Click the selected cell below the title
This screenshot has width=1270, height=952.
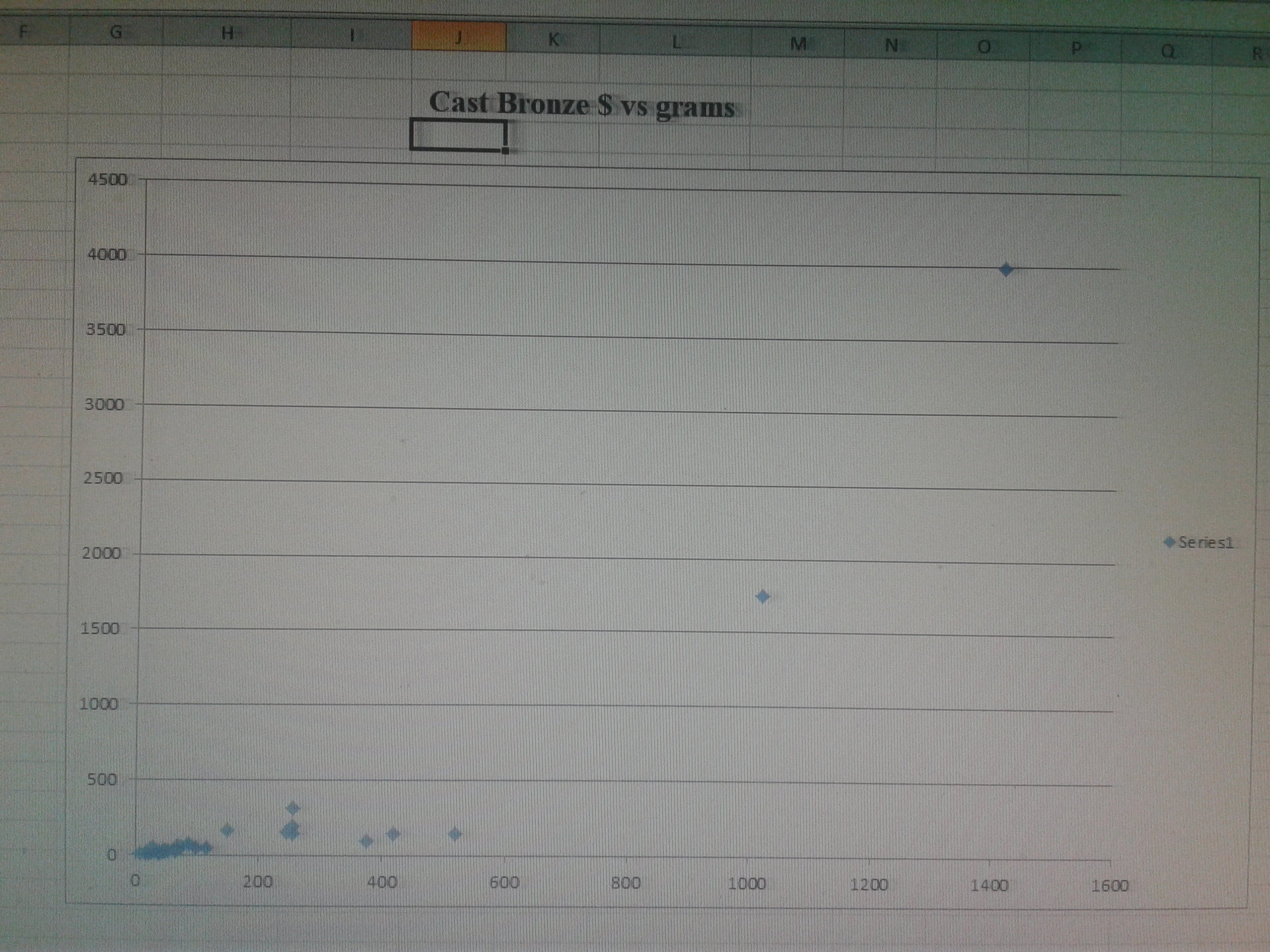click(458, 136)
